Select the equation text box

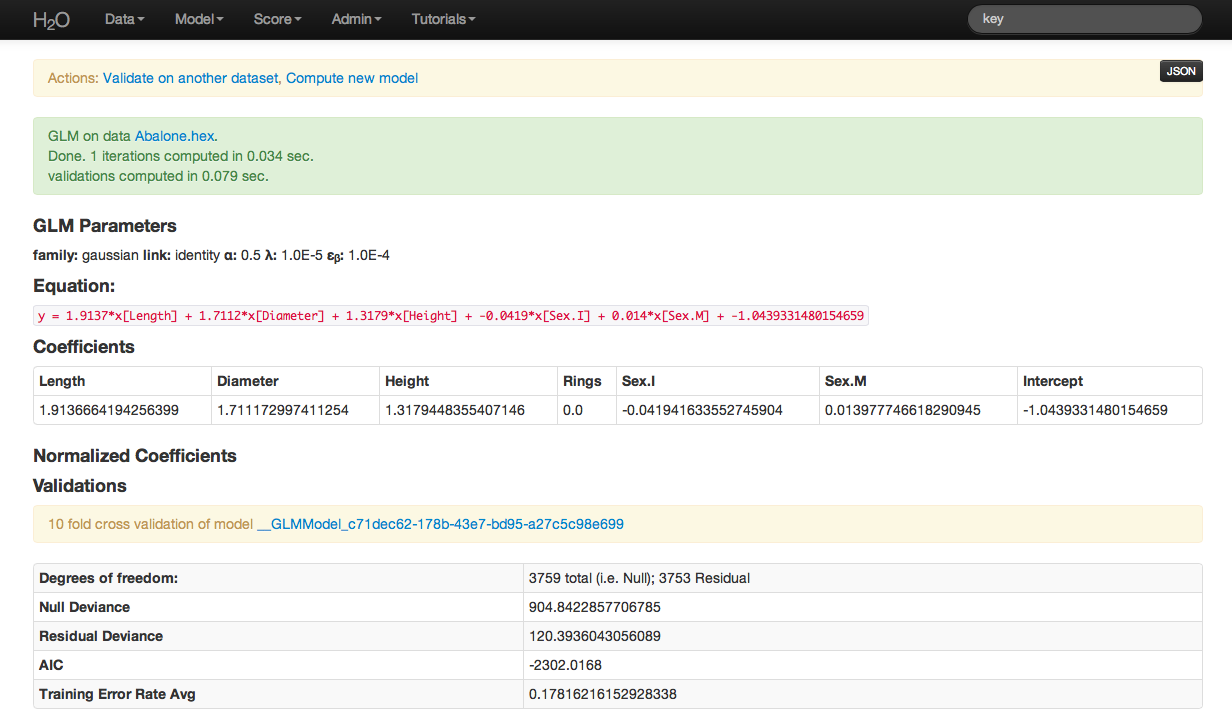450,315
